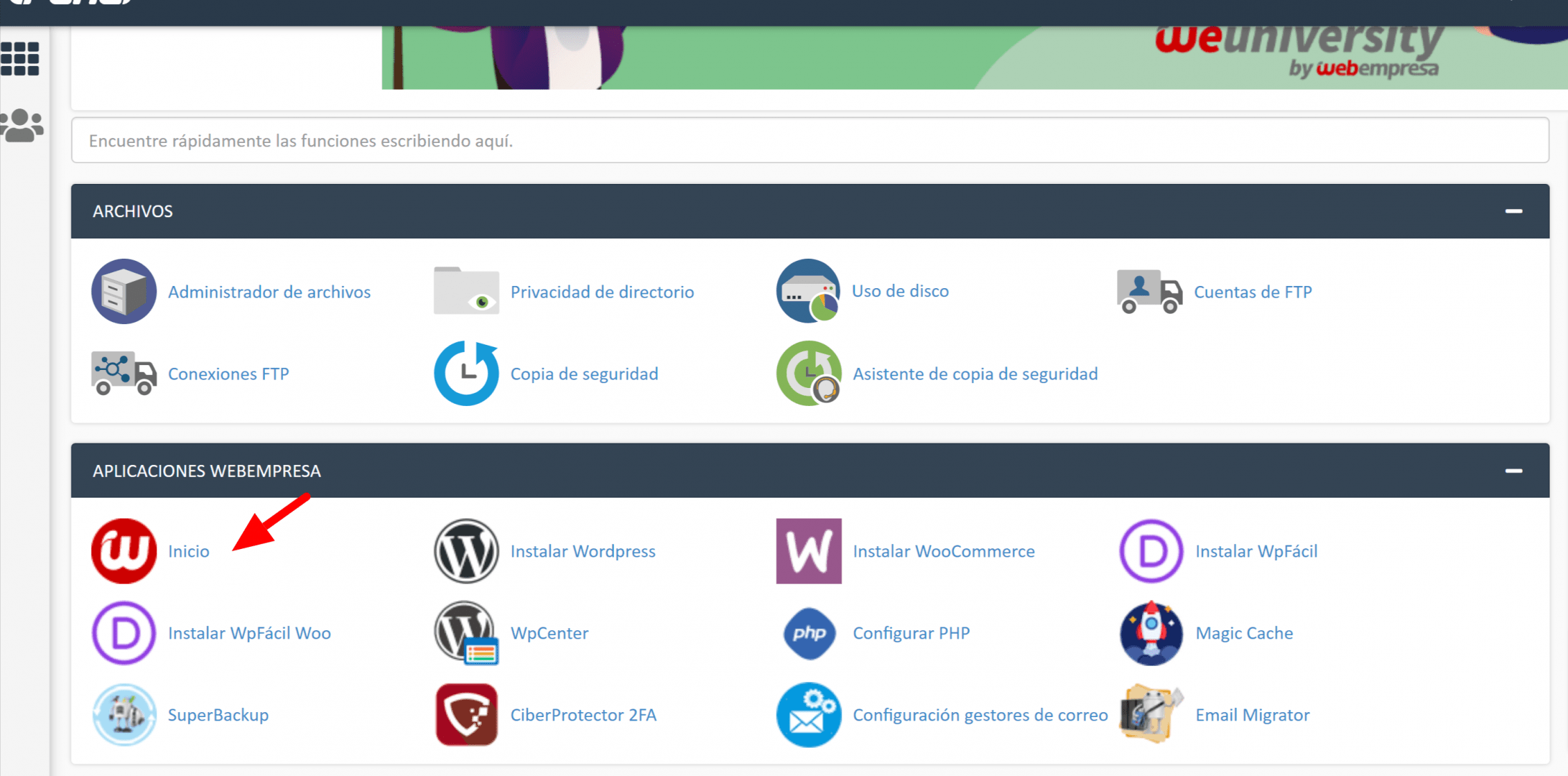
Task: Open the Administrador de archivos link
Action: pos(269,292)
